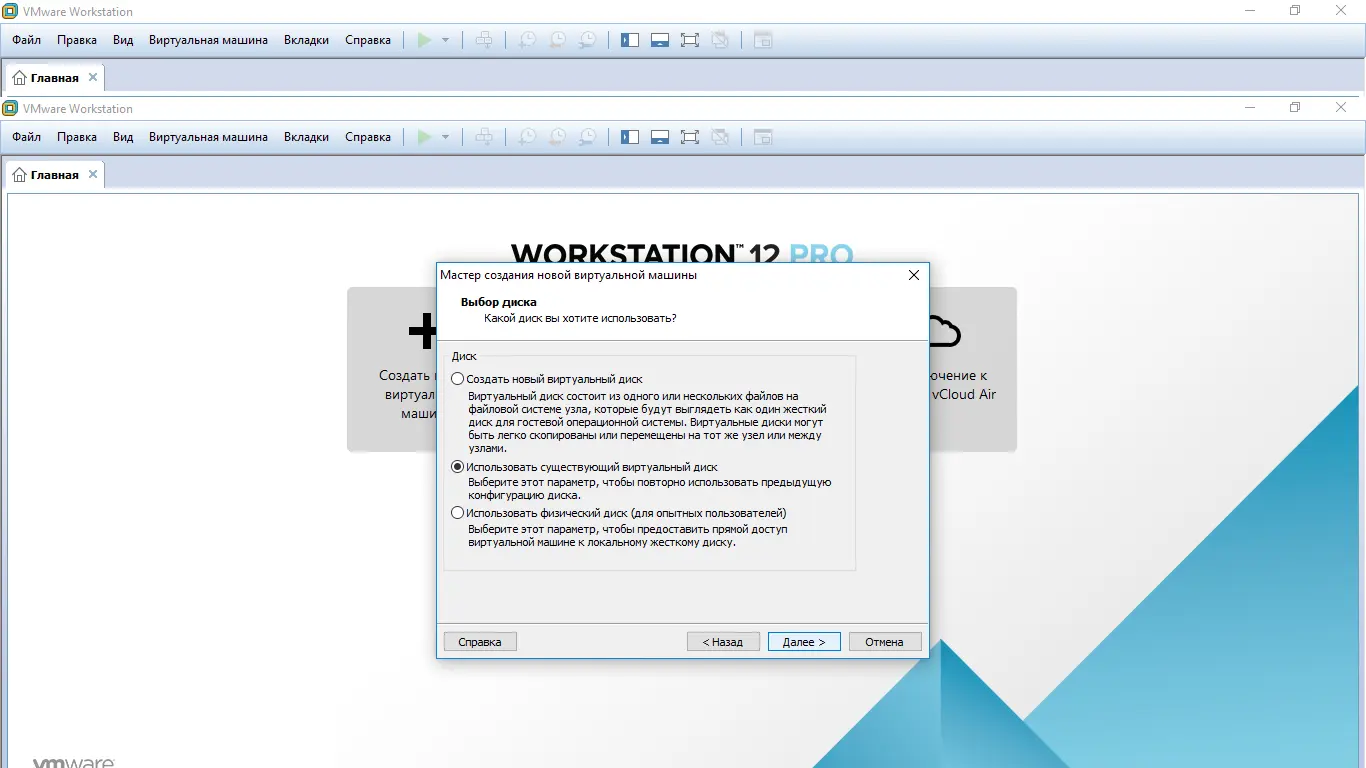Image resolution: width=1366 pixels, height=768 pixels.
Task: Open the Вид menu in the upper window
Action: pos(123,40)
